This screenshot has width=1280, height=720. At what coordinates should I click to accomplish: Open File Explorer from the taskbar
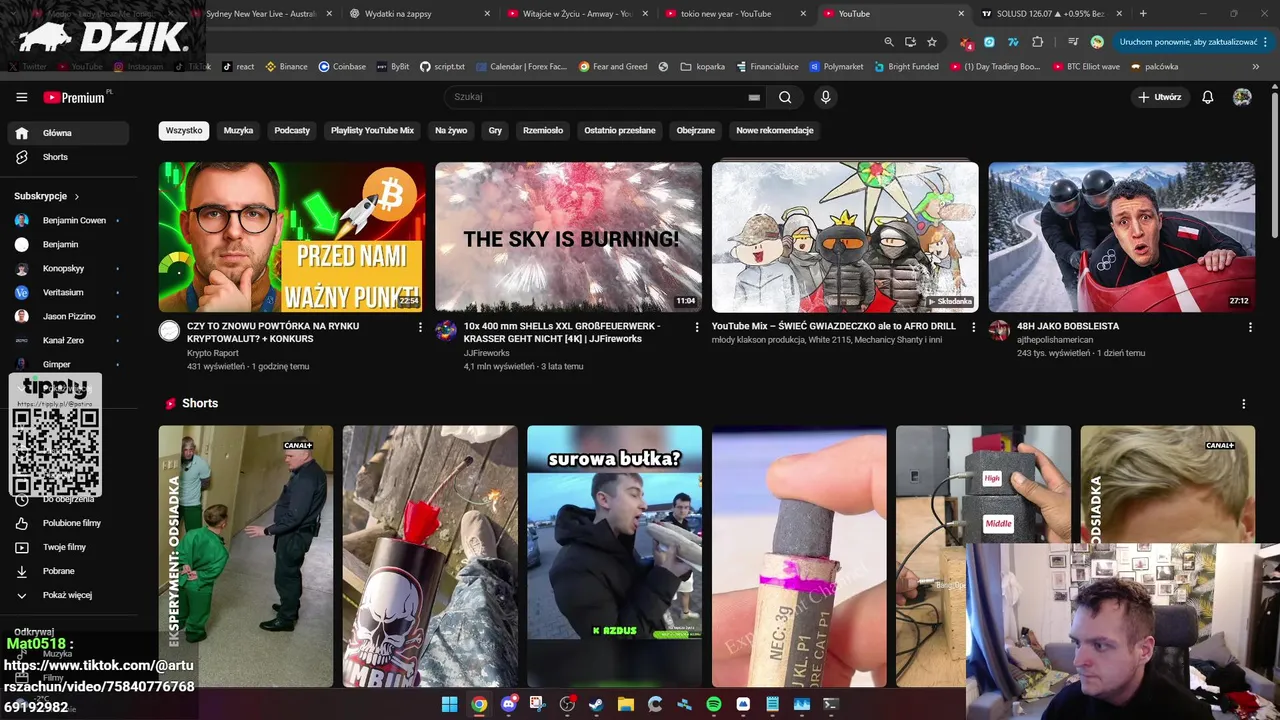point(625,704)
